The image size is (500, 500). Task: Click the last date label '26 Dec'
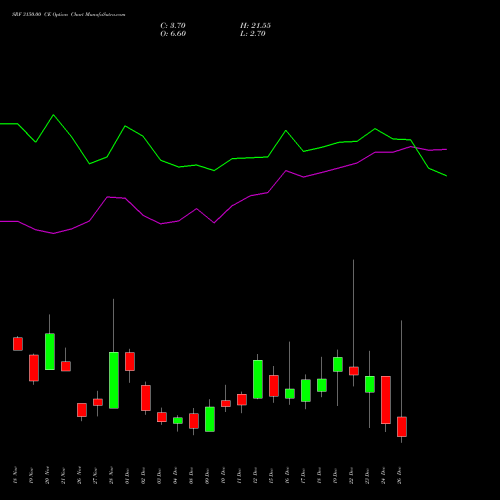point(399,475)
